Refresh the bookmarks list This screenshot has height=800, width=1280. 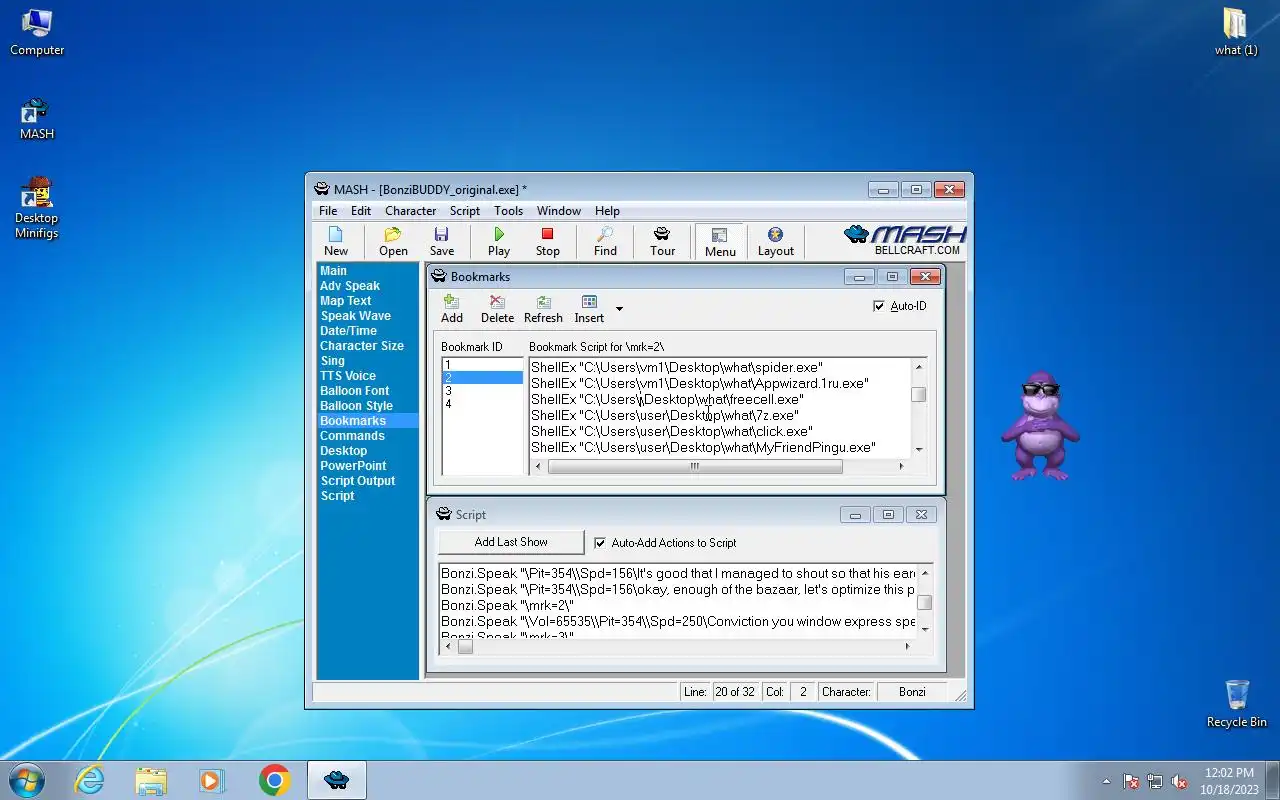(543, 309)
